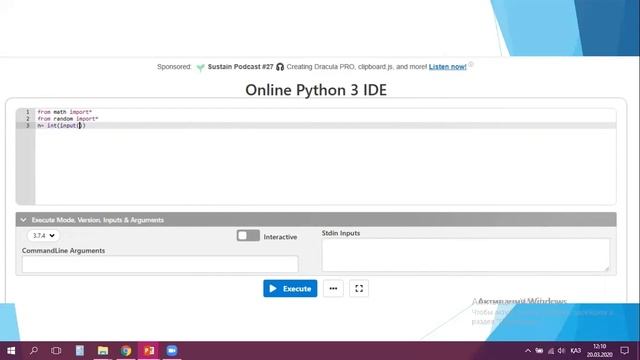Click the Online Python 3 IDE heading
640x360 pixels.
[x=316, y=90]
